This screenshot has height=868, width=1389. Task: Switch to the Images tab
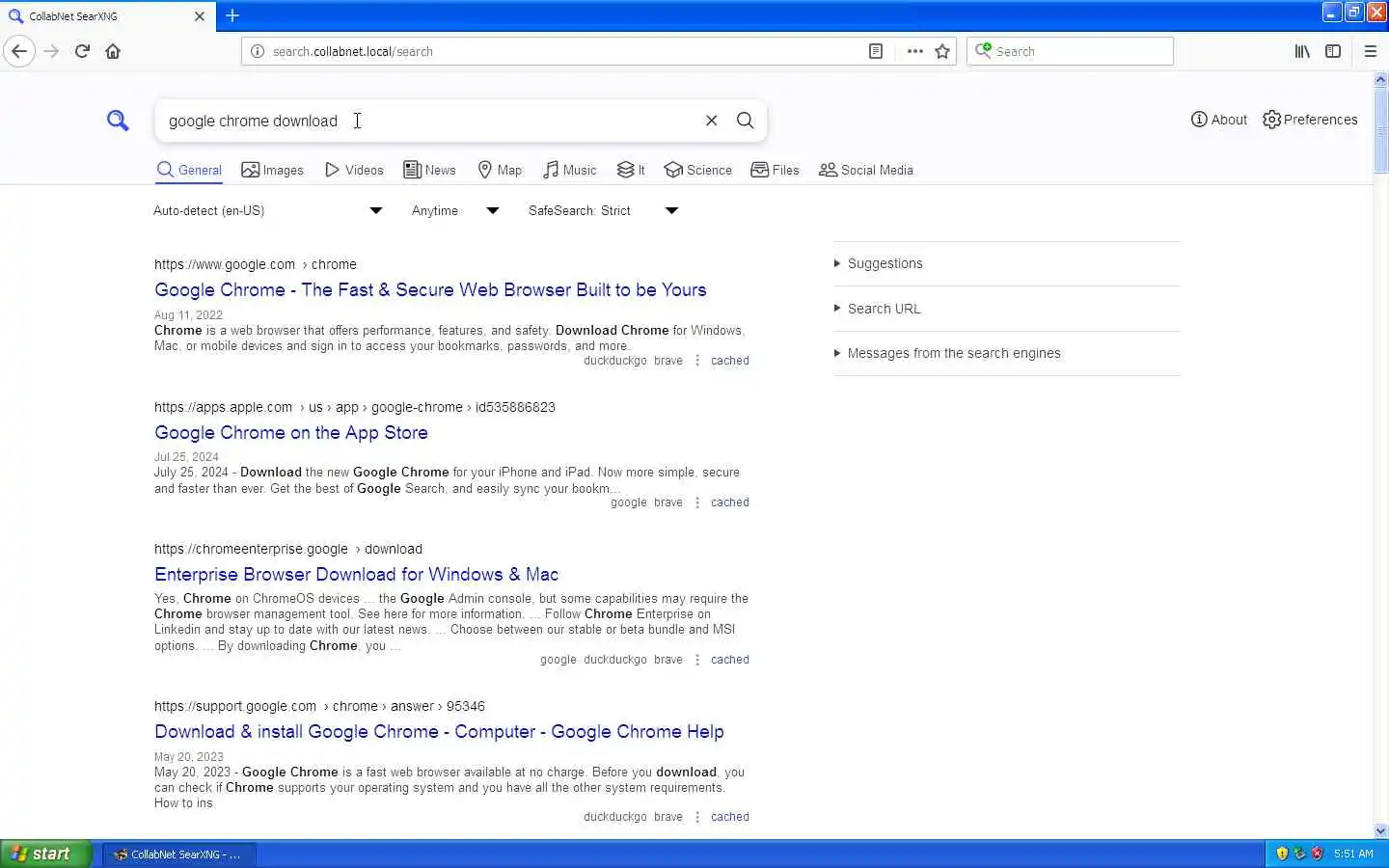[272, 170]
